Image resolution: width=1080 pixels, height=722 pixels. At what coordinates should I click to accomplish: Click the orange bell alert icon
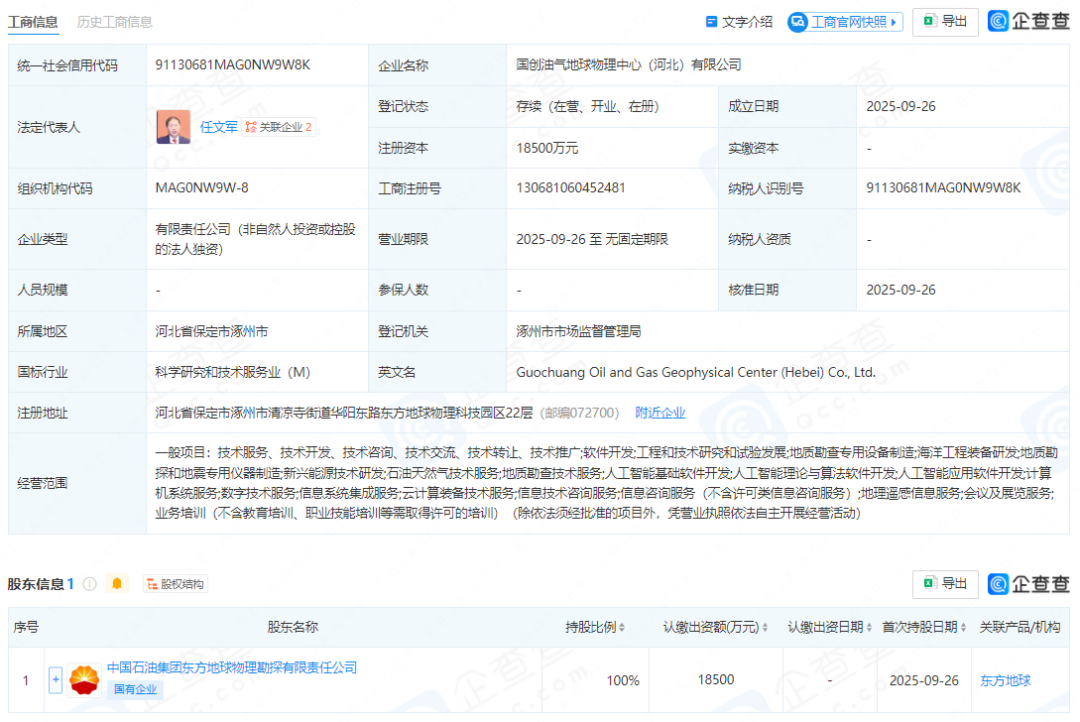tap(118, 584)
